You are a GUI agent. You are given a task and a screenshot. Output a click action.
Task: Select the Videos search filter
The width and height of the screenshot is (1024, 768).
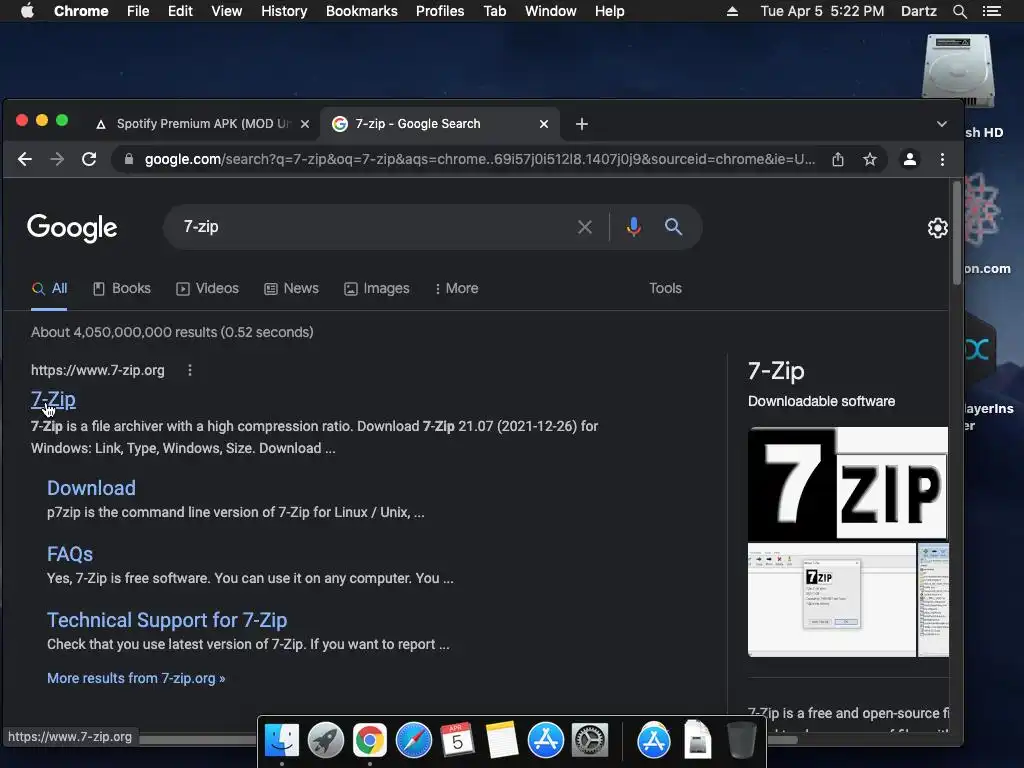click(208, 289)
